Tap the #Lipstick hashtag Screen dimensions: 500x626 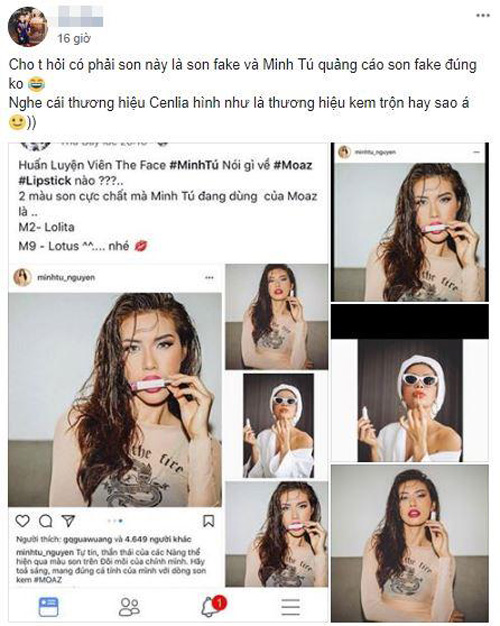pos(45,180)
